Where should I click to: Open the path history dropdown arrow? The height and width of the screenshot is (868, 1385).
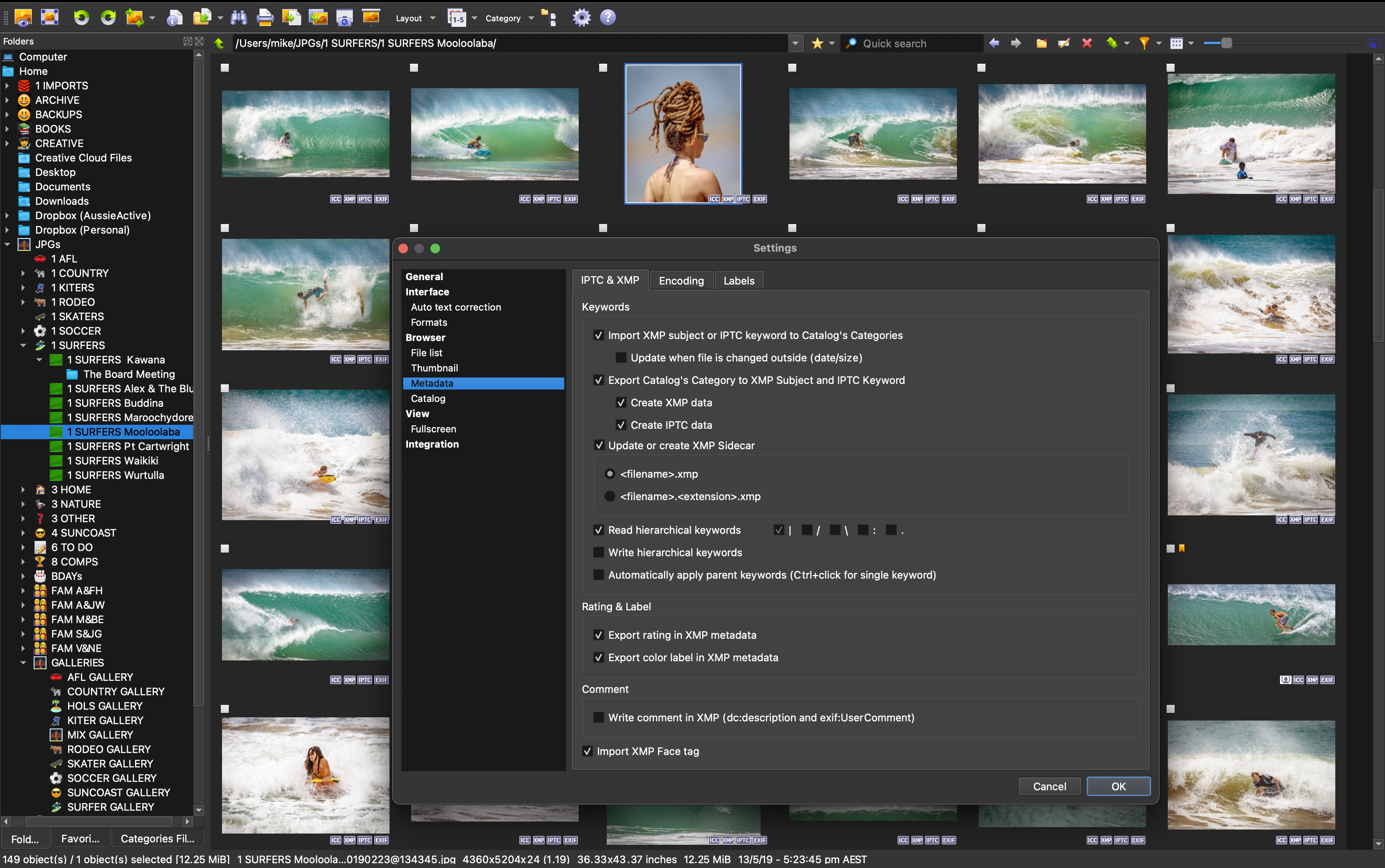click(795, 43)
